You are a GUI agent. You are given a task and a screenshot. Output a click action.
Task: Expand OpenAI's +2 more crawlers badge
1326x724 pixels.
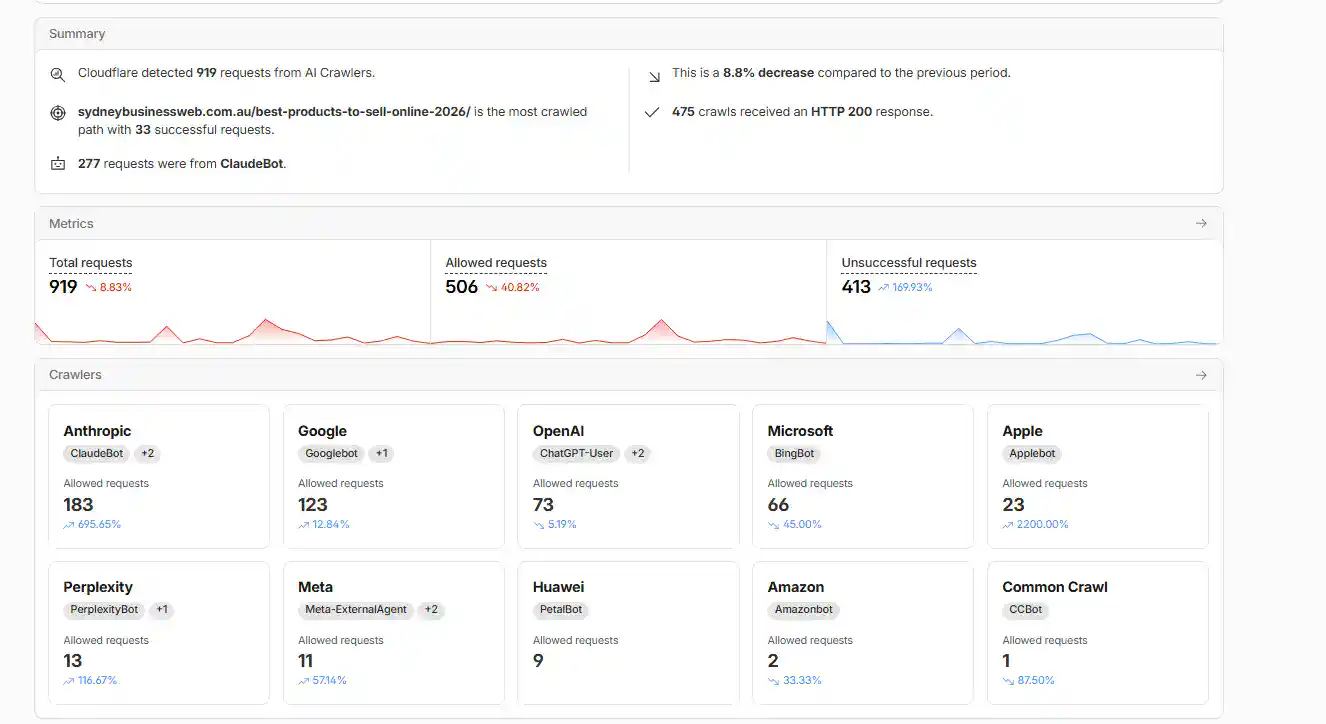(638, 453)
